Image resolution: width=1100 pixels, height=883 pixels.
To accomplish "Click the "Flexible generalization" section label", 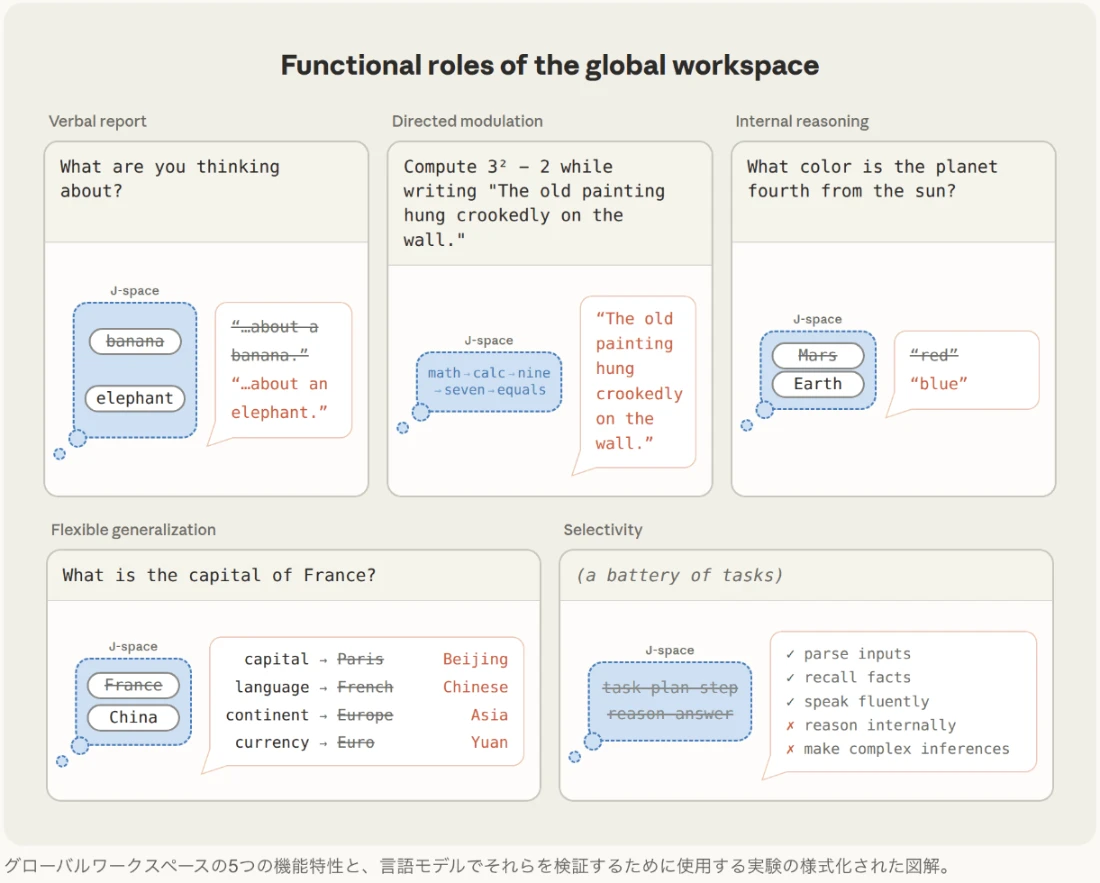I will (133, 530).
